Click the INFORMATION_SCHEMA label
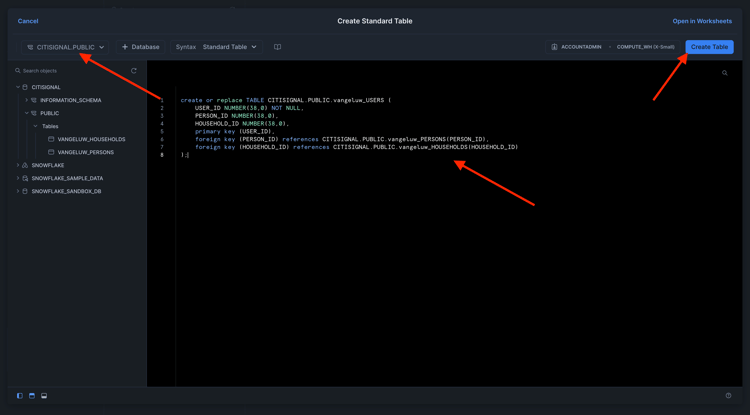This screenshot has width=750, height=415. (71, 100)
